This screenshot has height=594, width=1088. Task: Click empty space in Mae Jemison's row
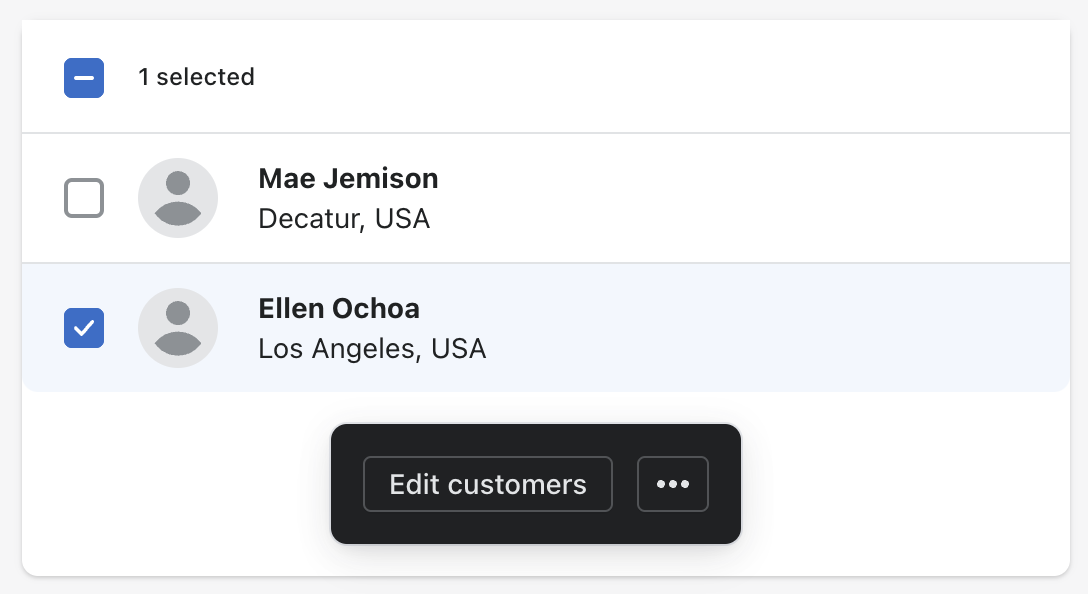750,198
